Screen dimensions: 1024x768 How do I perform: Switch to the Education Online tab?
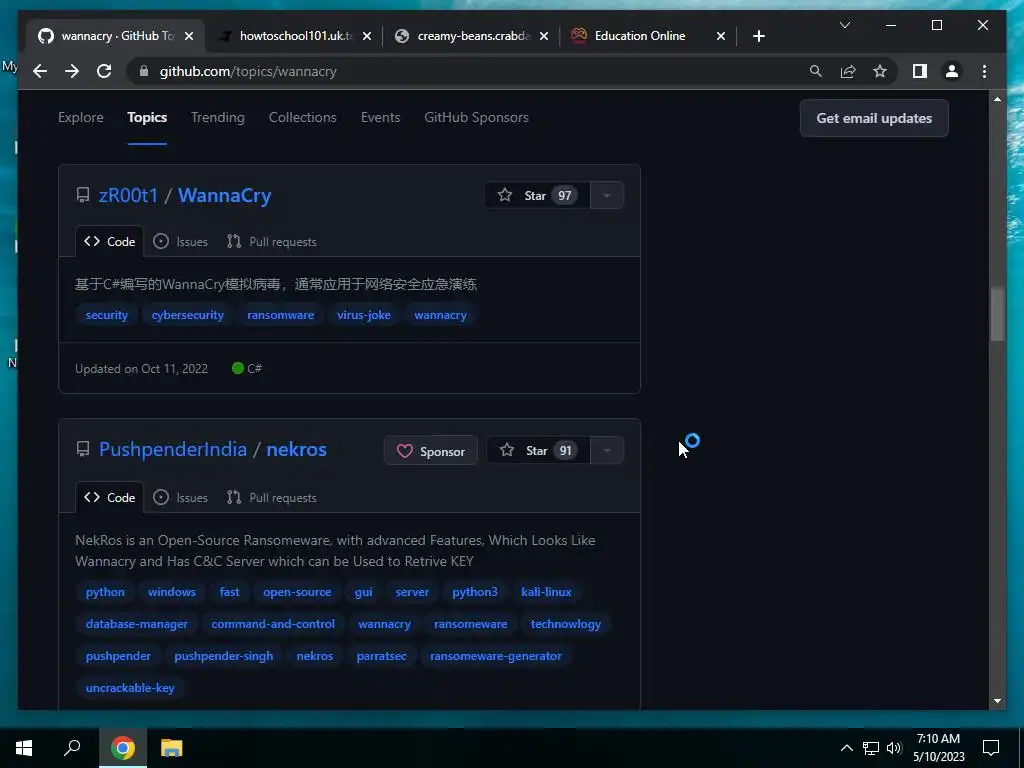pyautogui.click(x=647, y=36)
